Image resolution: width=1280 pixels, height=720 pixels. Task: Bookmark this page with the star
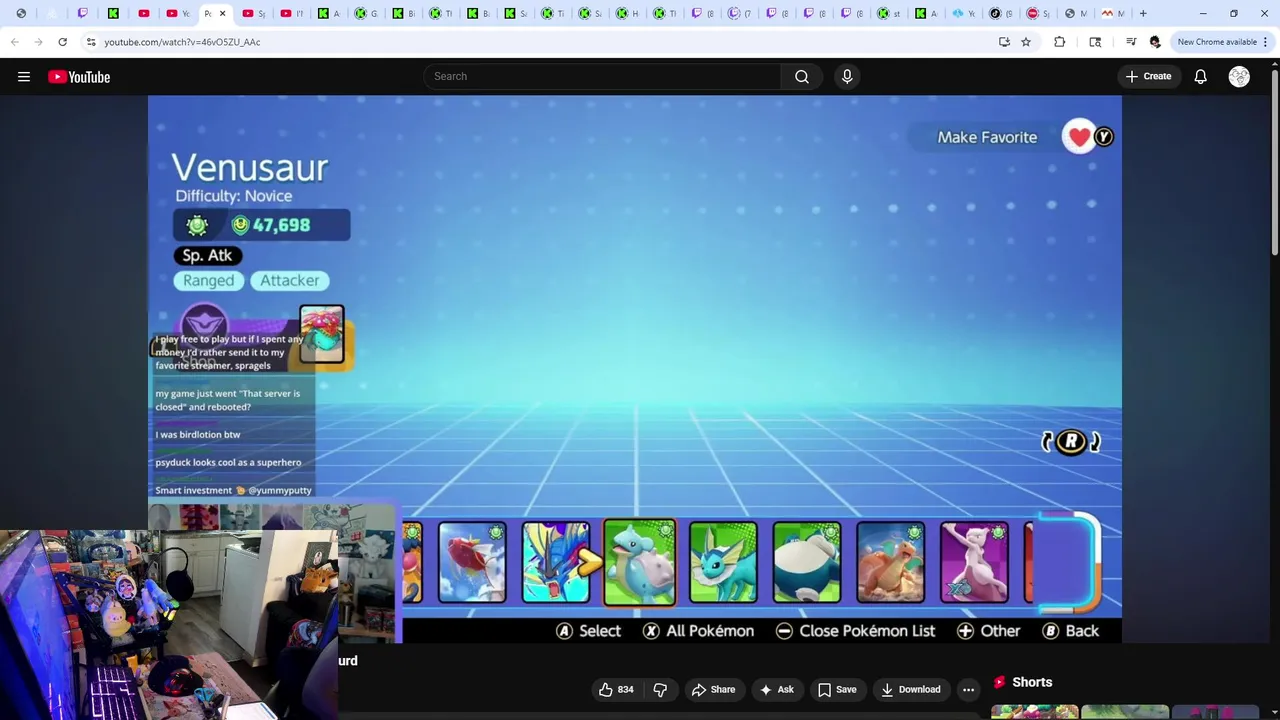[x=1026, y=42]
